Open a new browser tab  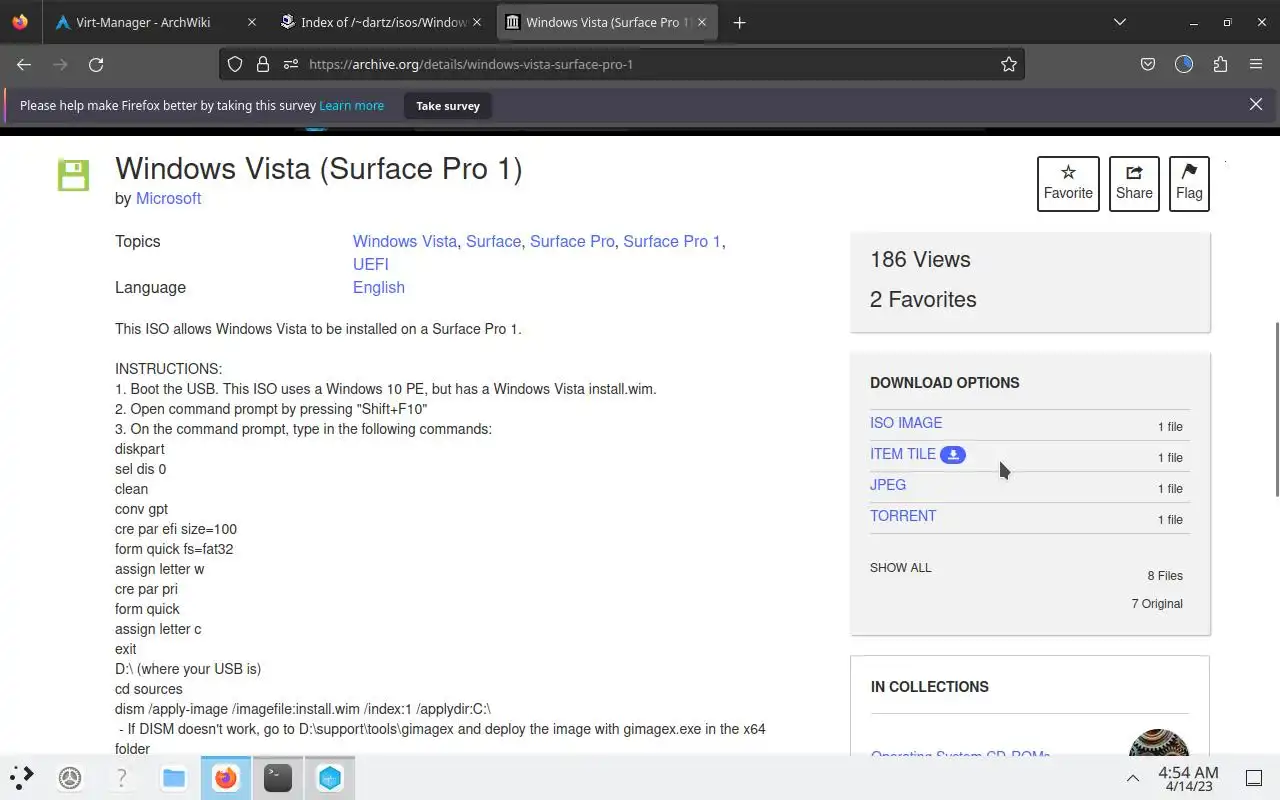point(739,22)
